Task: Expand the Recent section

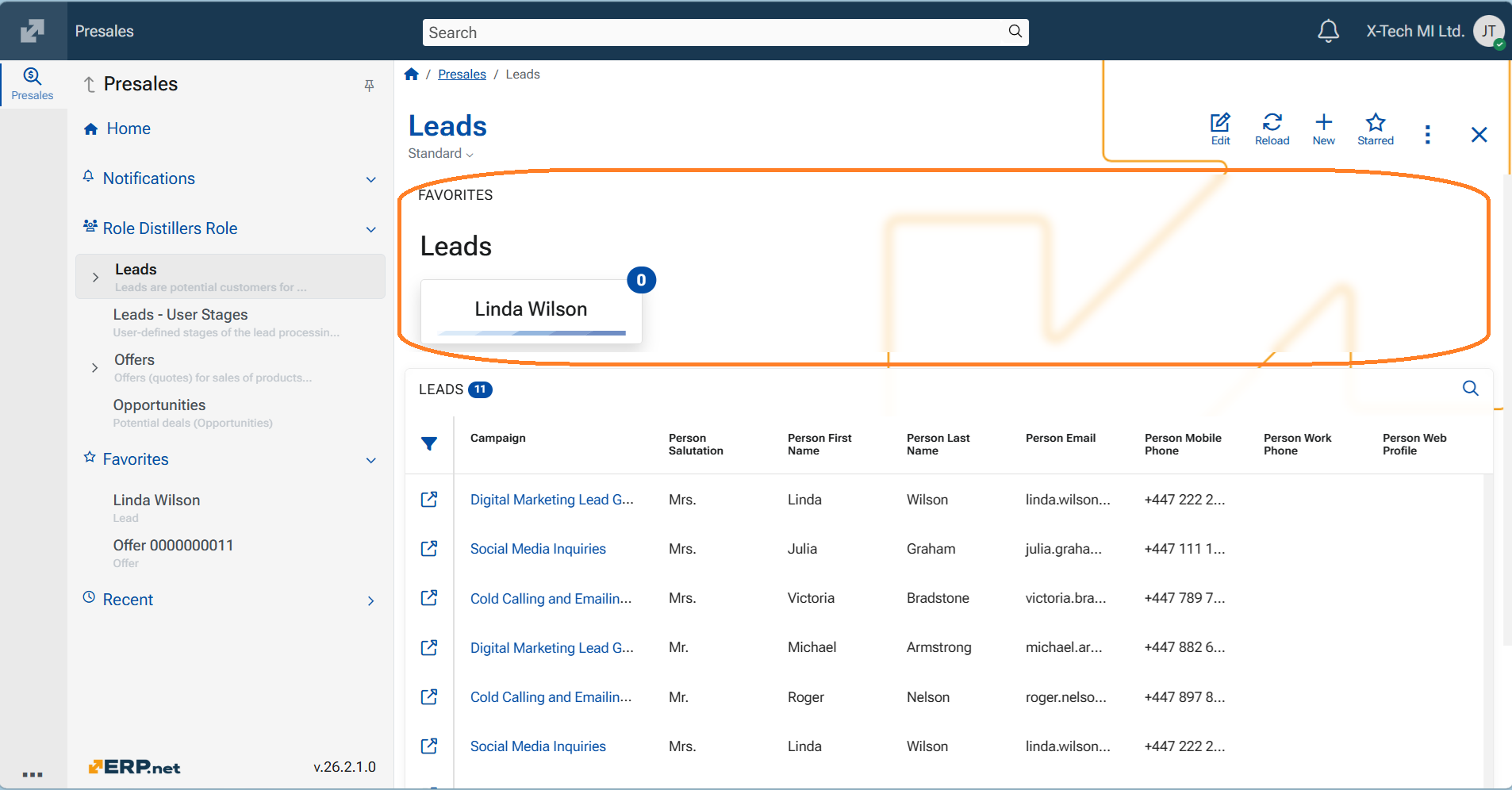Action: (x=370, y=600)
